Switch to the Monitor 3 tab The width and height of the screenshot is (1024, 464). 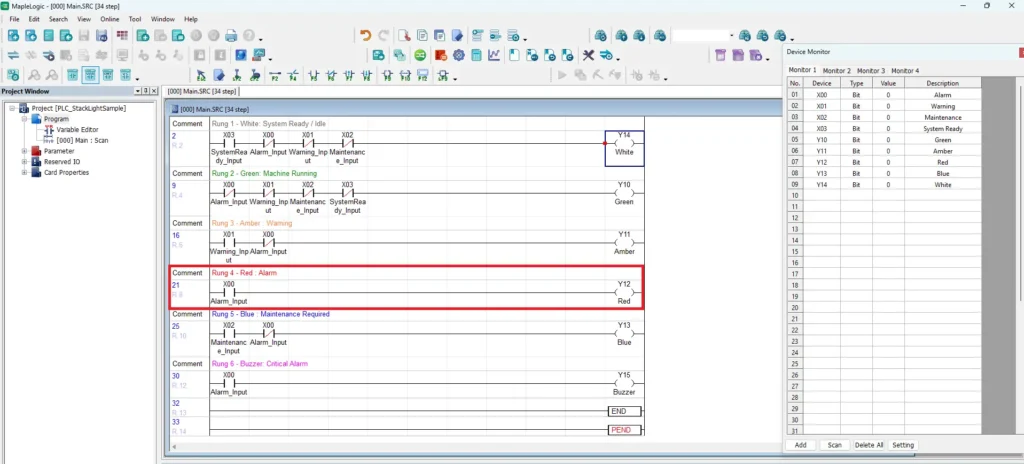point(871,70)
